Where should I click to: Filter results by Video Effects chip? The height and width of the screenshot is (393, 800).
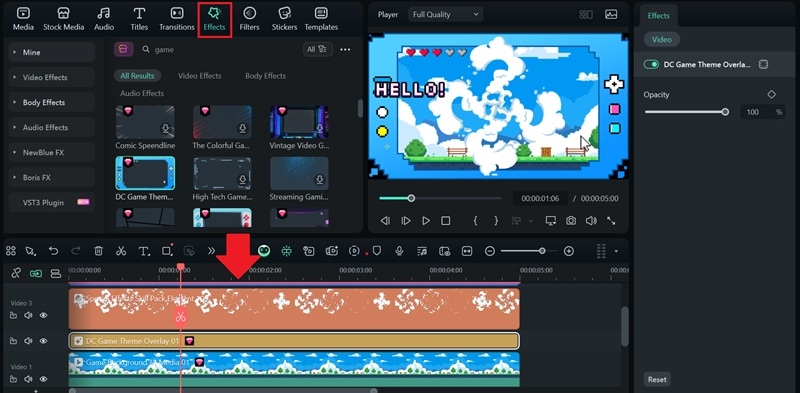[x=199, y=76]
